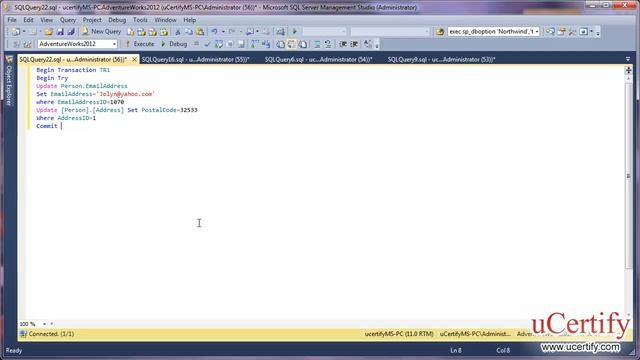Open the Window menu
The width and height of the screenshot is (640, 360).
[165, 20]
